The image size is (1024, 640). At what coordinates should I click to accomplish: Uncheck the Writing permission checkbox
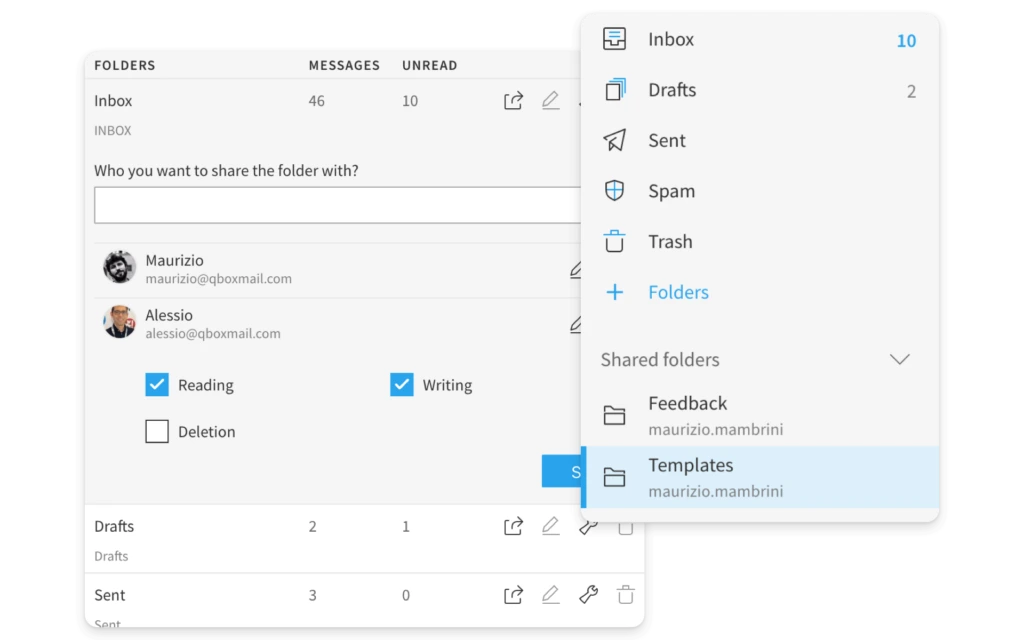[x=402, y=385]
